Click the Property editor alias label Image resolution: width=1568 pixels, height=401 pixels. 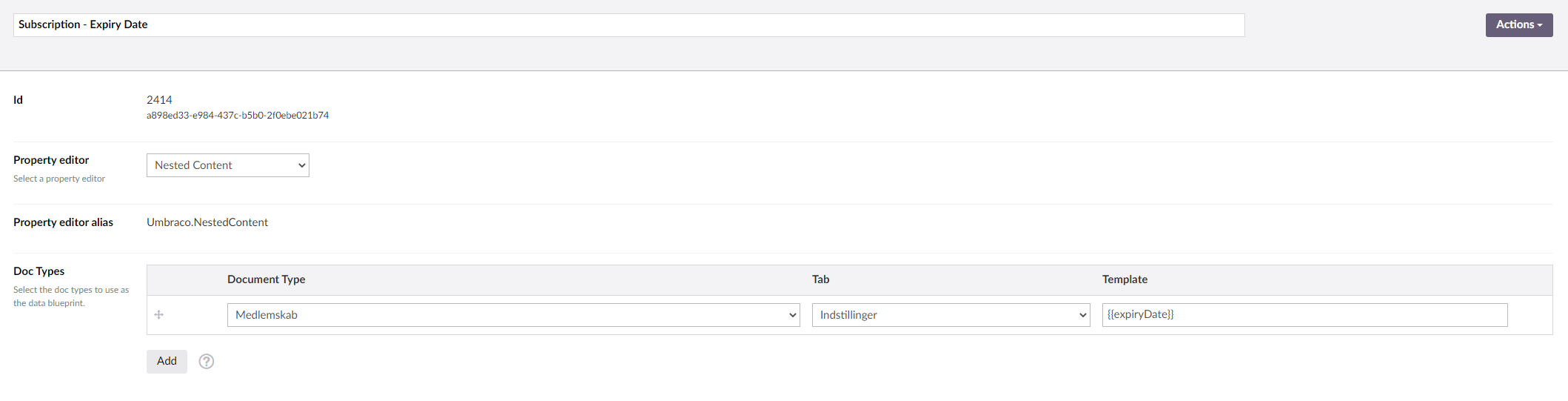click(63, 222)
